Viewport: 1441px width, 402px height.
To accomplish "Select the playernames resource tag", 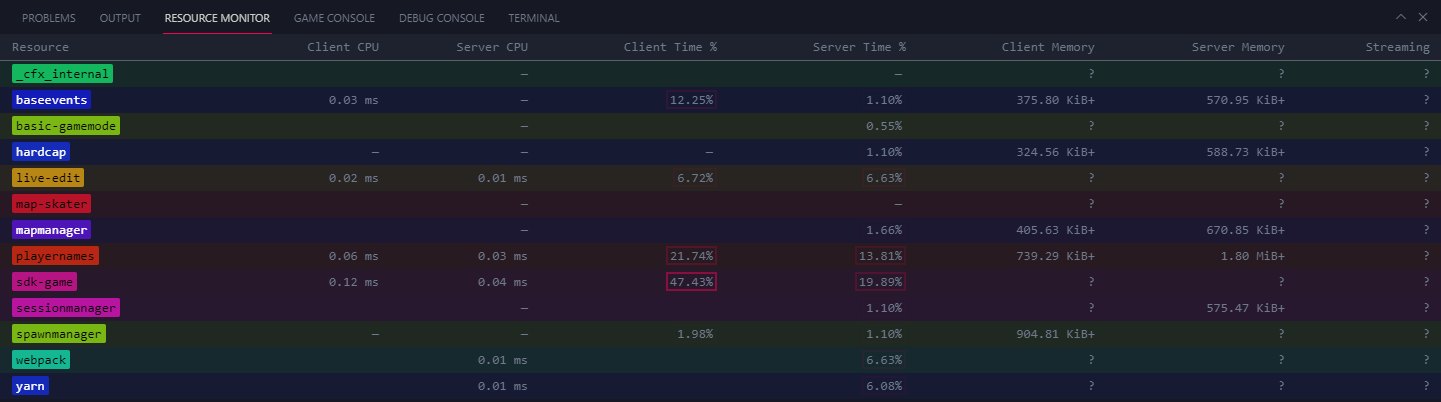I will [x=55, y=256].
